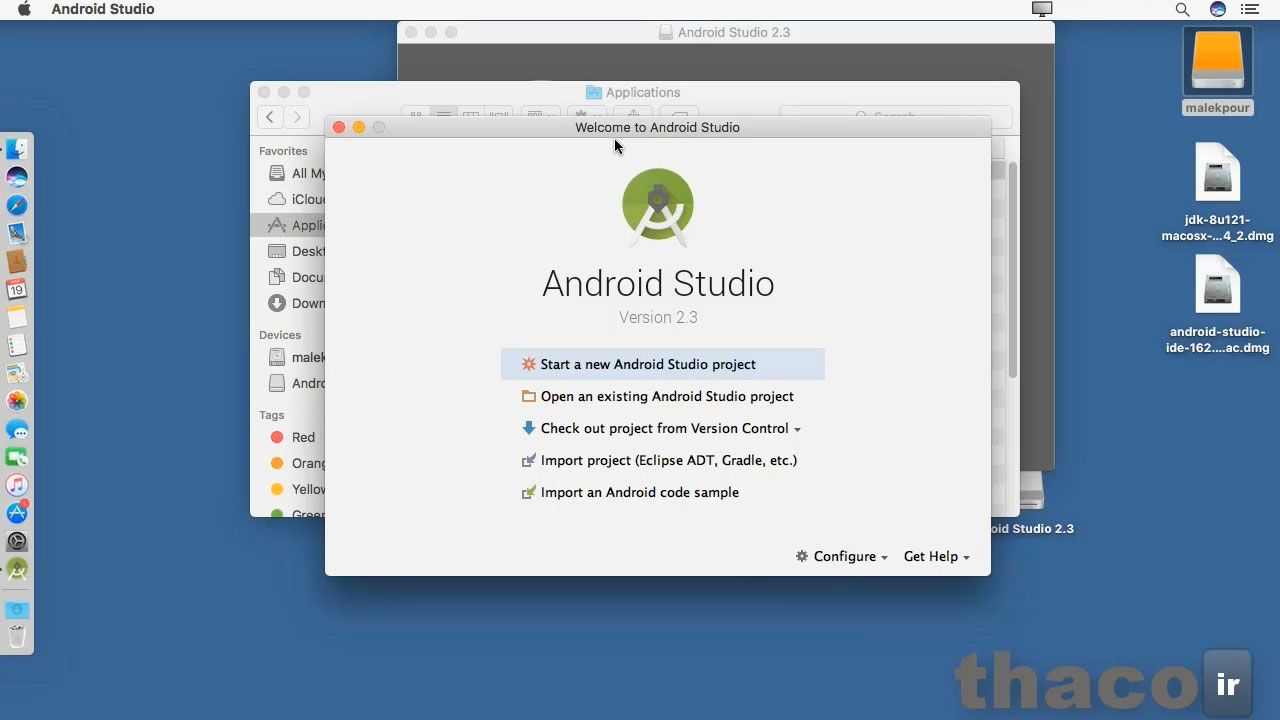This screenshot has width=1280, height=720.
Task: Open Calendar in the Dock
Action: tap(17, 289)
